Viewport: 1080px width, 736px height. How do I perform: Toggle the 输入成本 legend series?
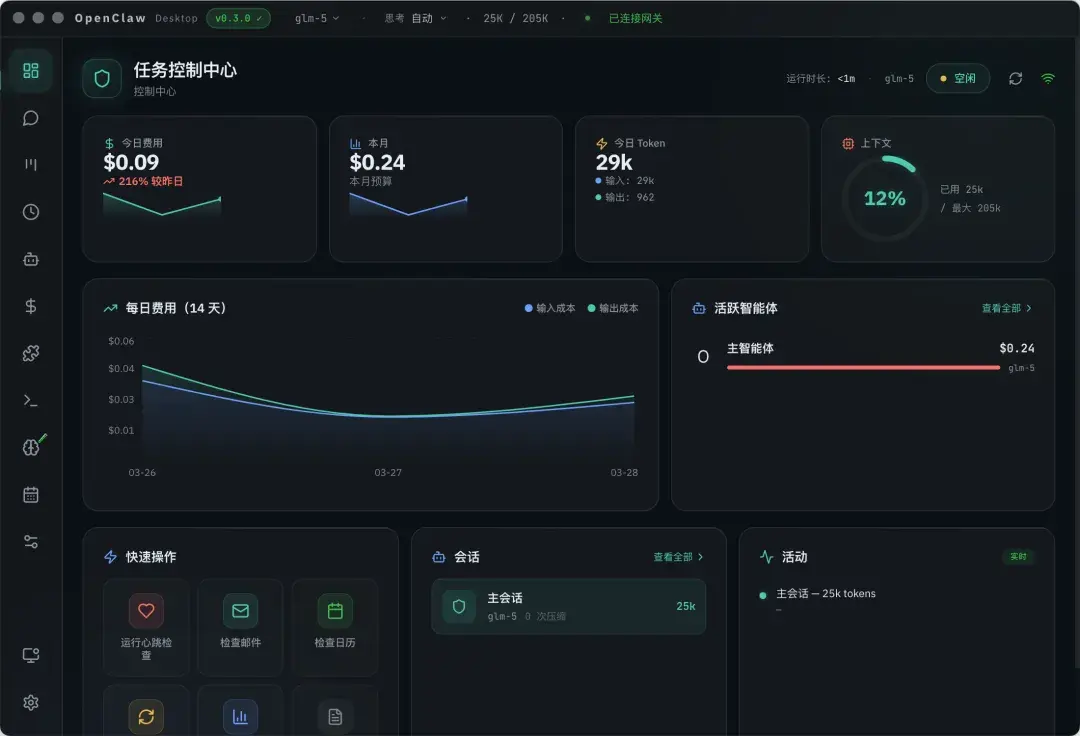(x=550, y=308)
